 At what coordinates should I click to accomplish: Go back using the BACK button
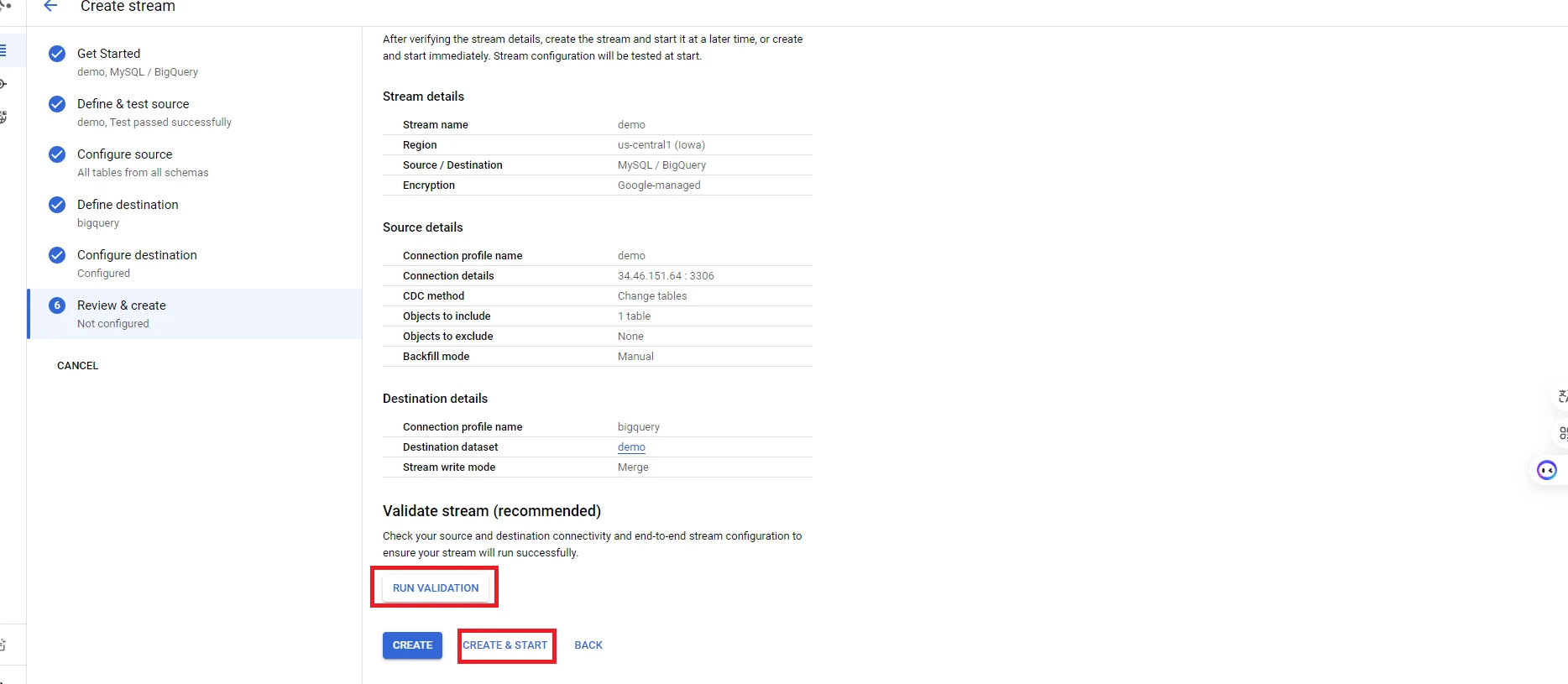tap(588, 645)
